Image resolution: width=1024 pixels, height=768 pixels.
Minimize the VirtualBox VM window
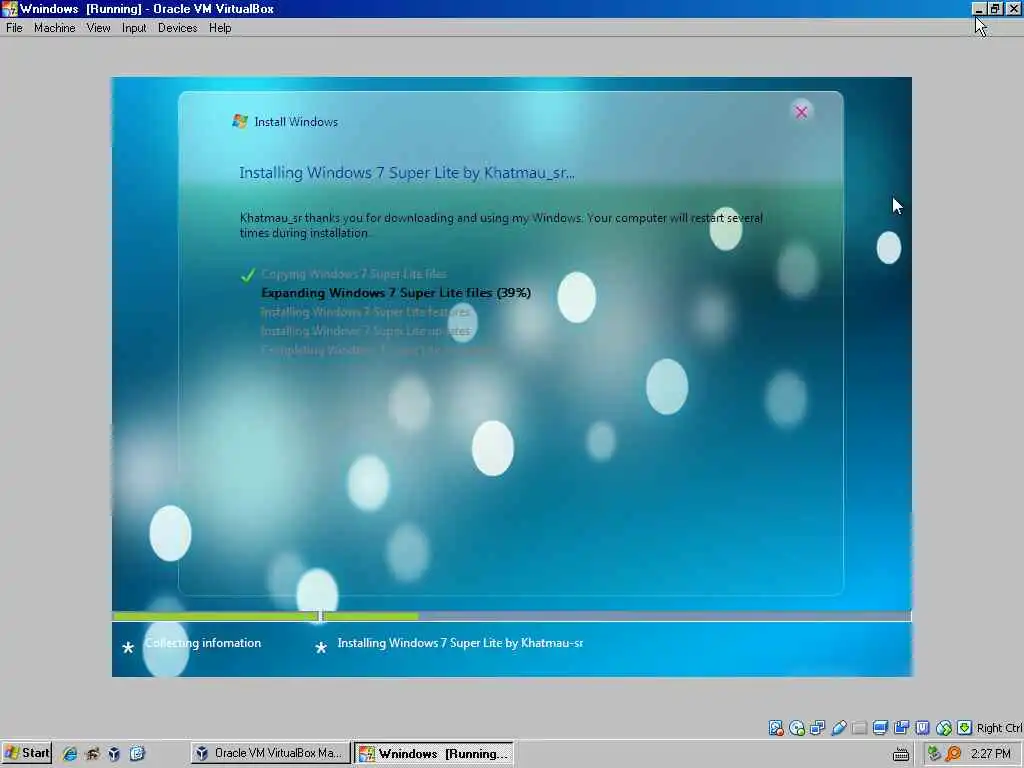978,8
